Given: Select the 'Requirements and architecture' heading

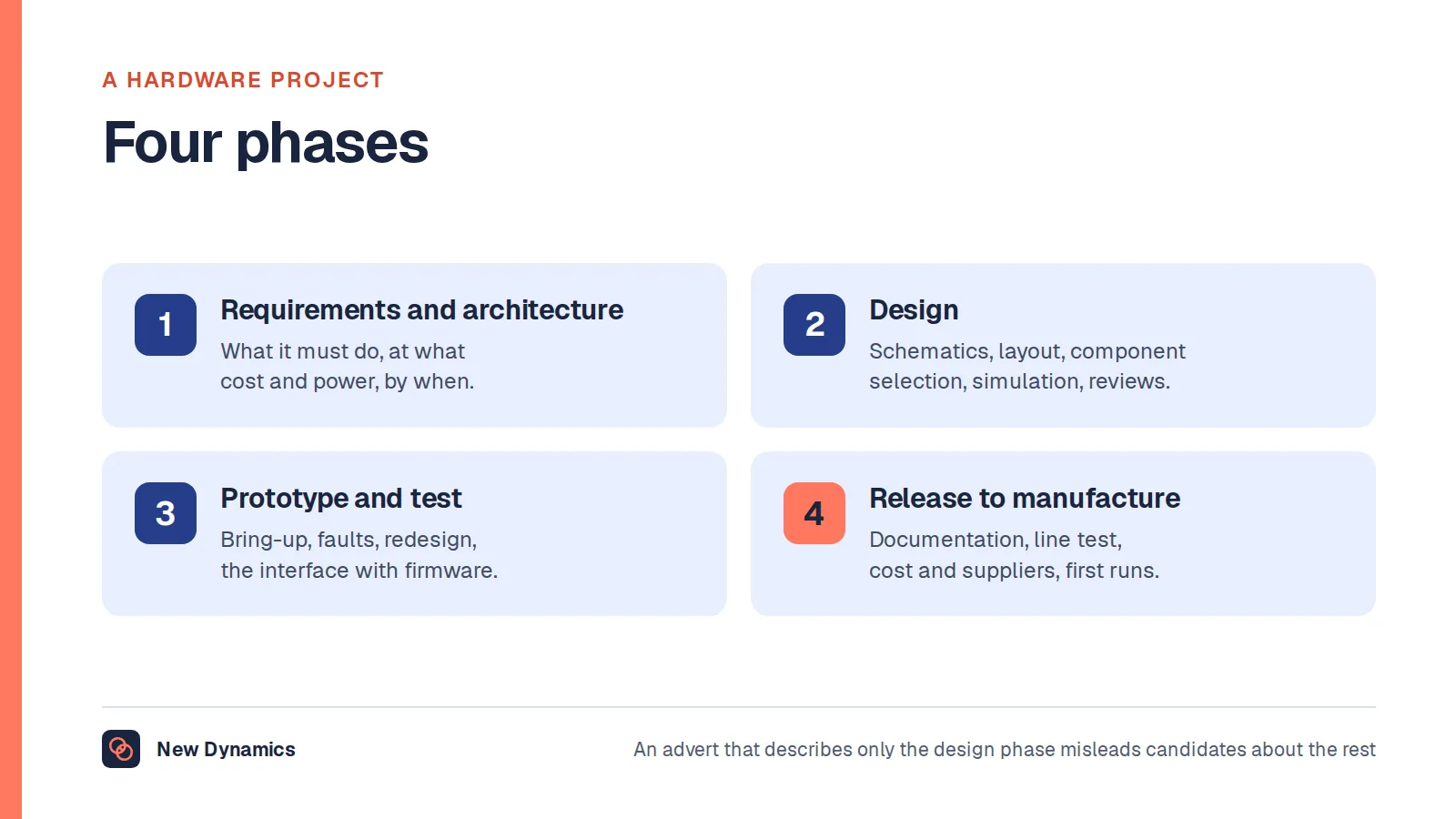Looking at the screenshot, I should click(x=422, y=310).
